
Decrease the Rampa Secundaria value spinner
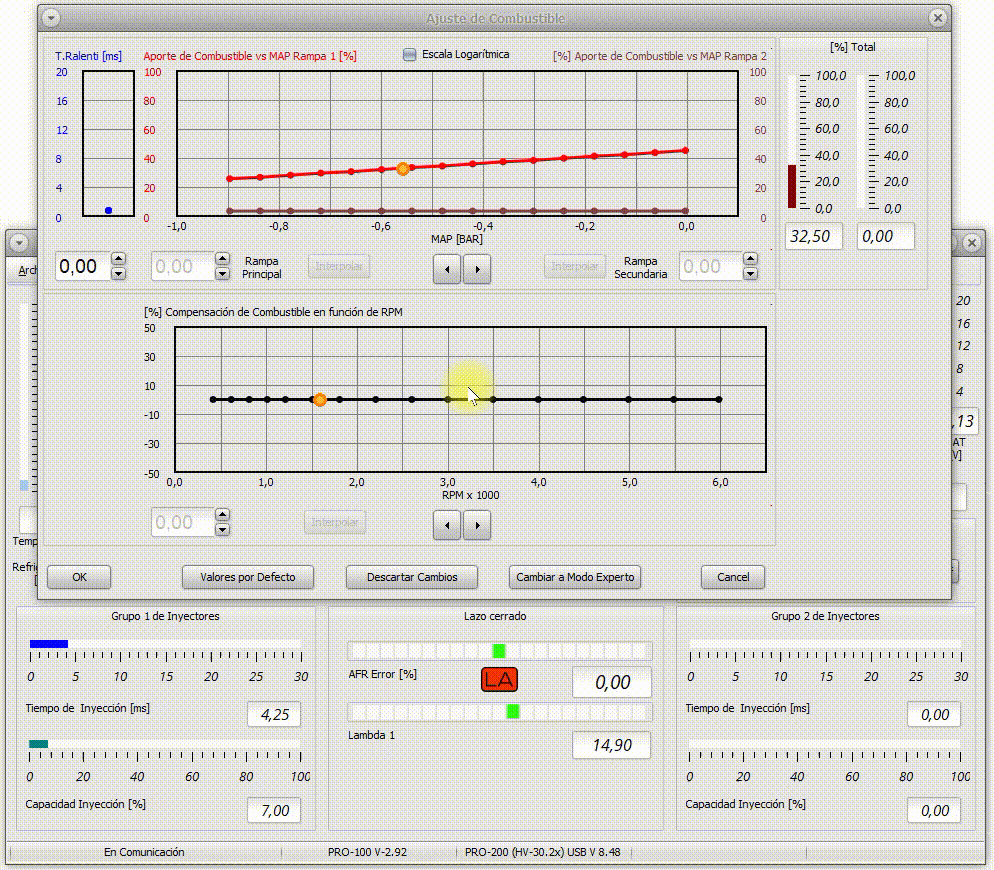pos(751,274)
